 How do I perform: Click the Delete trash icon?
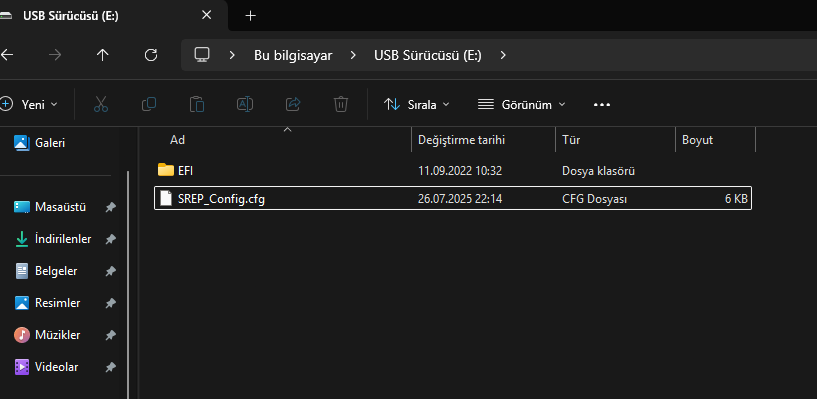coord(341,104)
